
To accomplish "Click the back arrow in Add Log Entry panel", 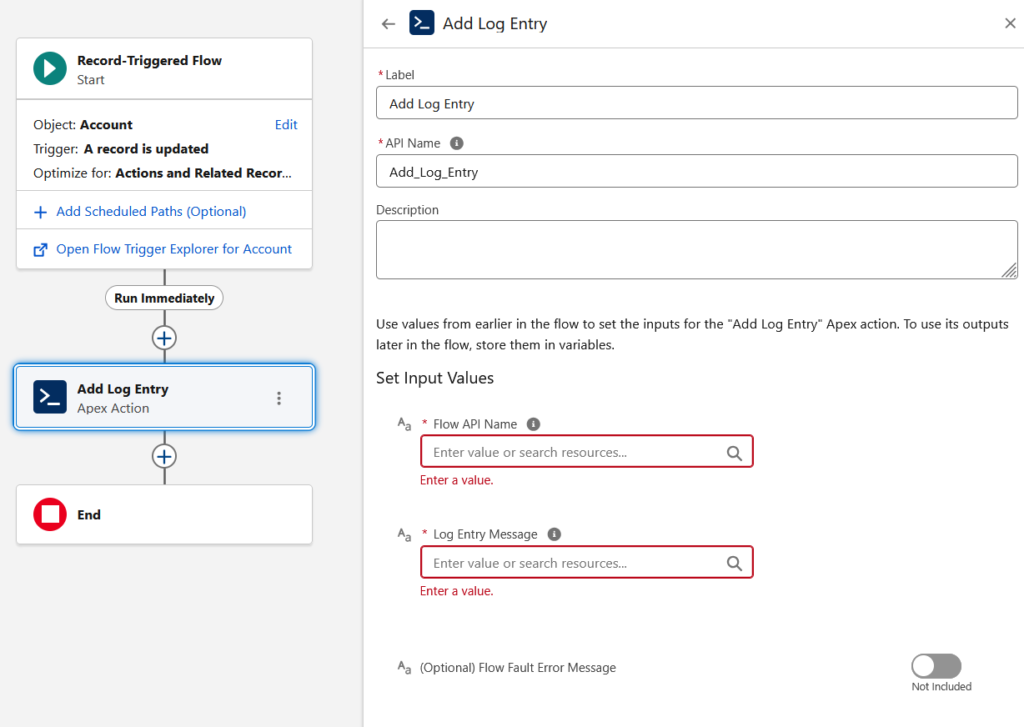I will point(389,24).
